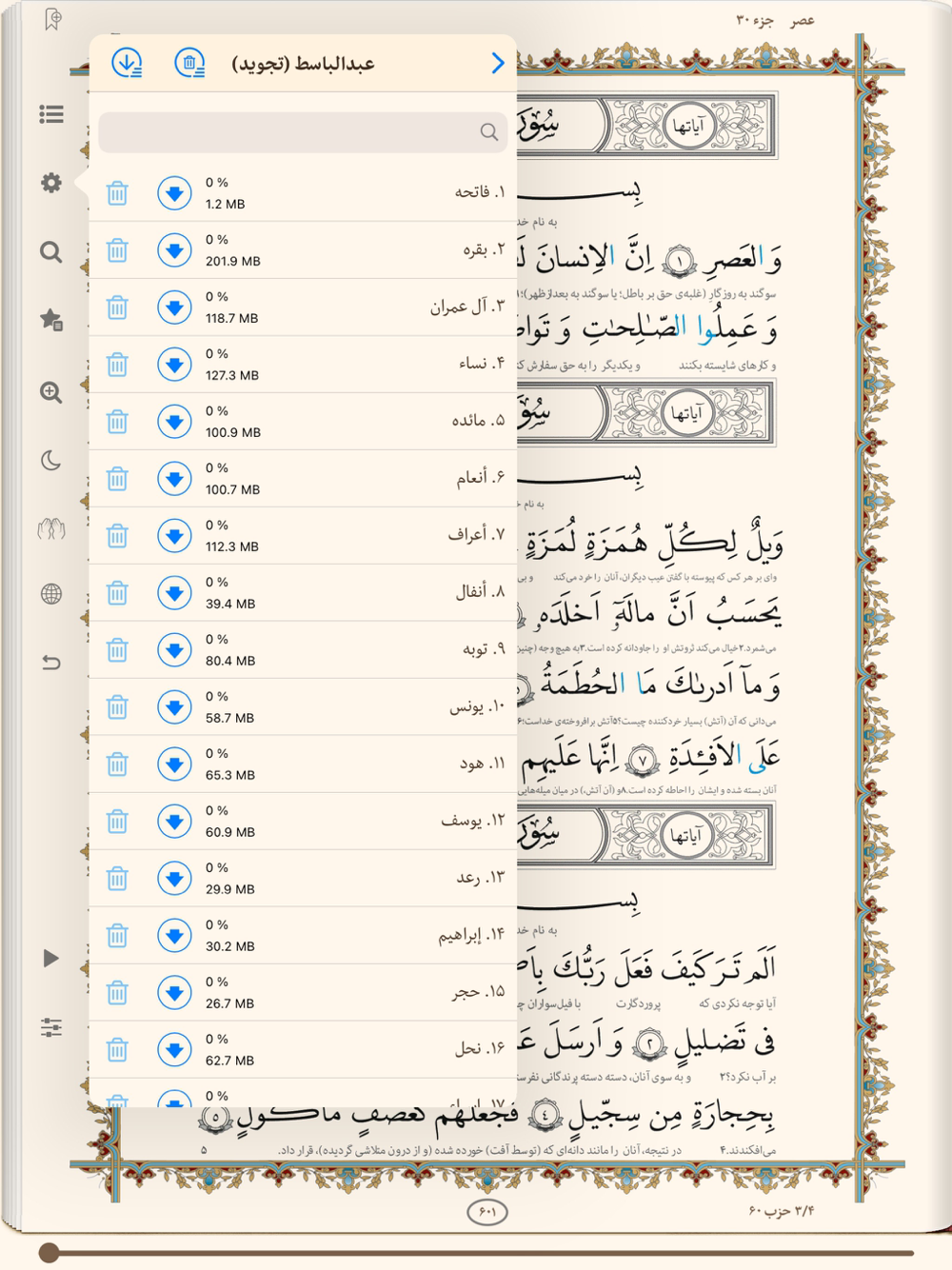Delete surah ۱۶. نحل audio

click(x=117, y=1050)
